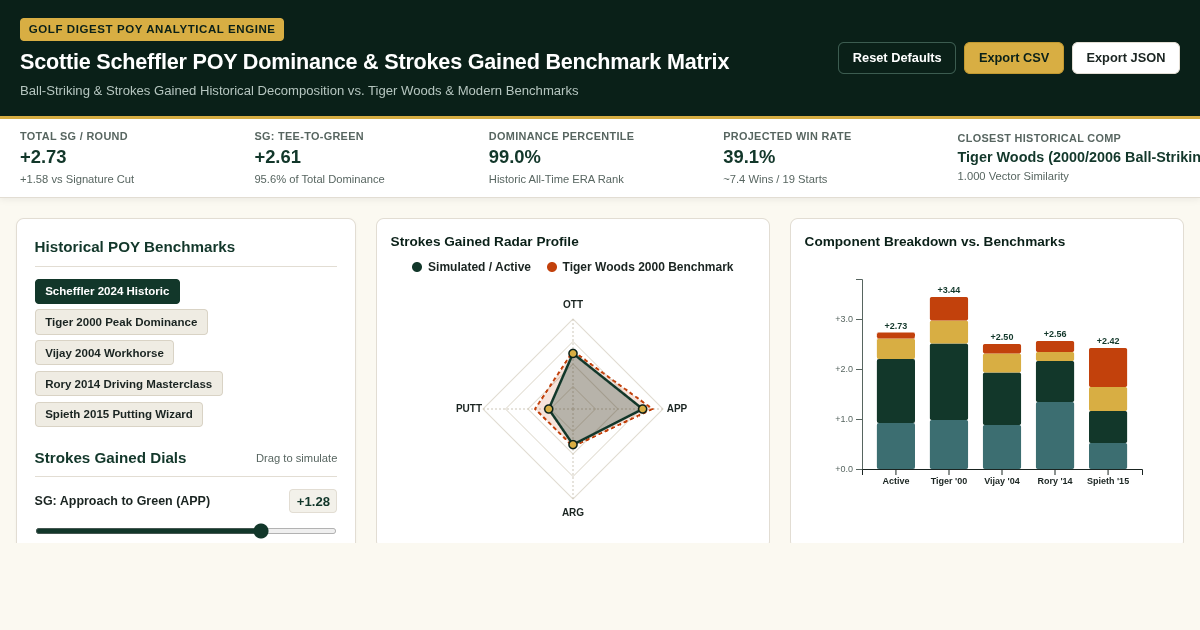Click the APP point on radar chart
This screenshot has width=1200, height=630.
click(643, 409)
